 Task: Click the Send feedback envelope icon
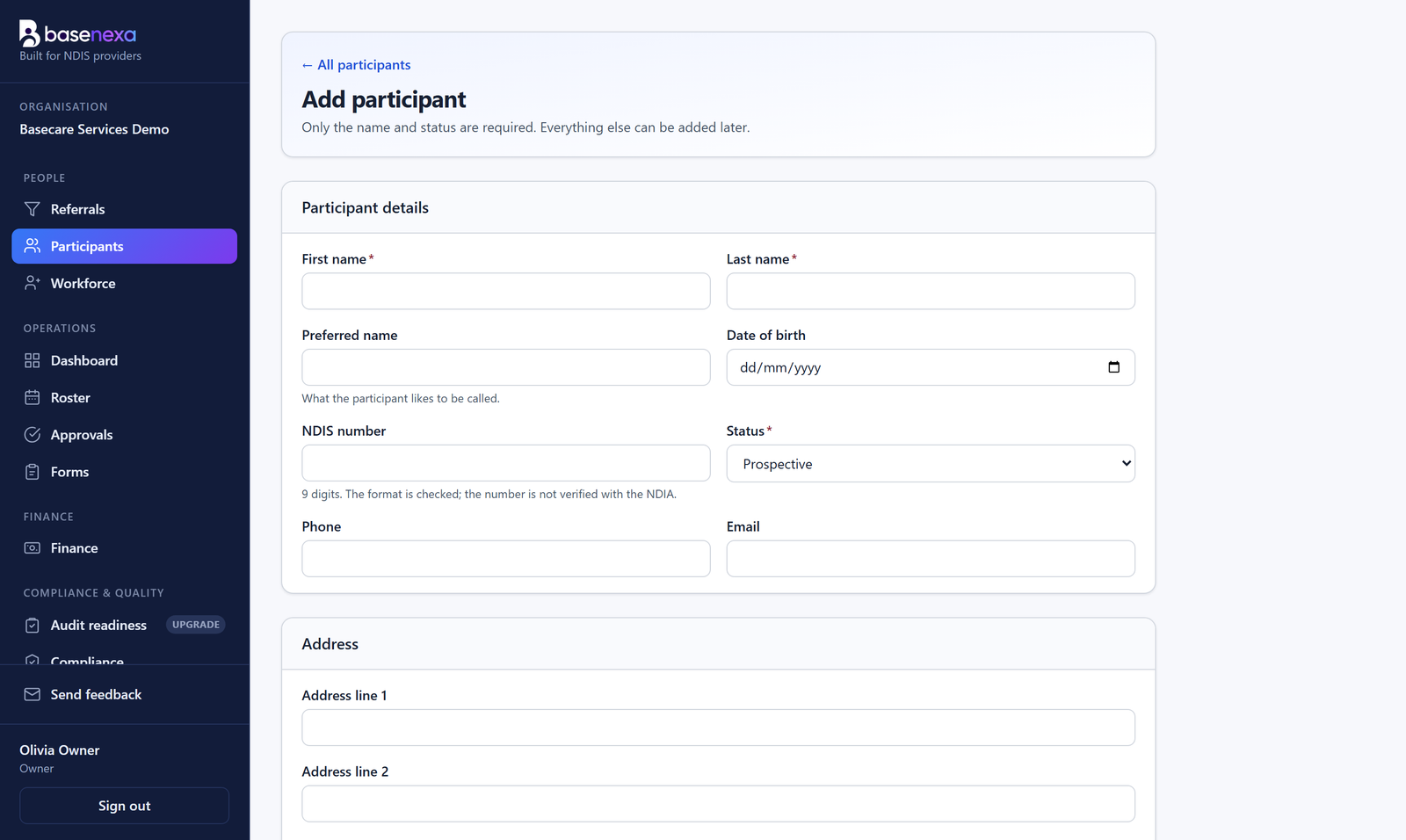tap(33, 694)
